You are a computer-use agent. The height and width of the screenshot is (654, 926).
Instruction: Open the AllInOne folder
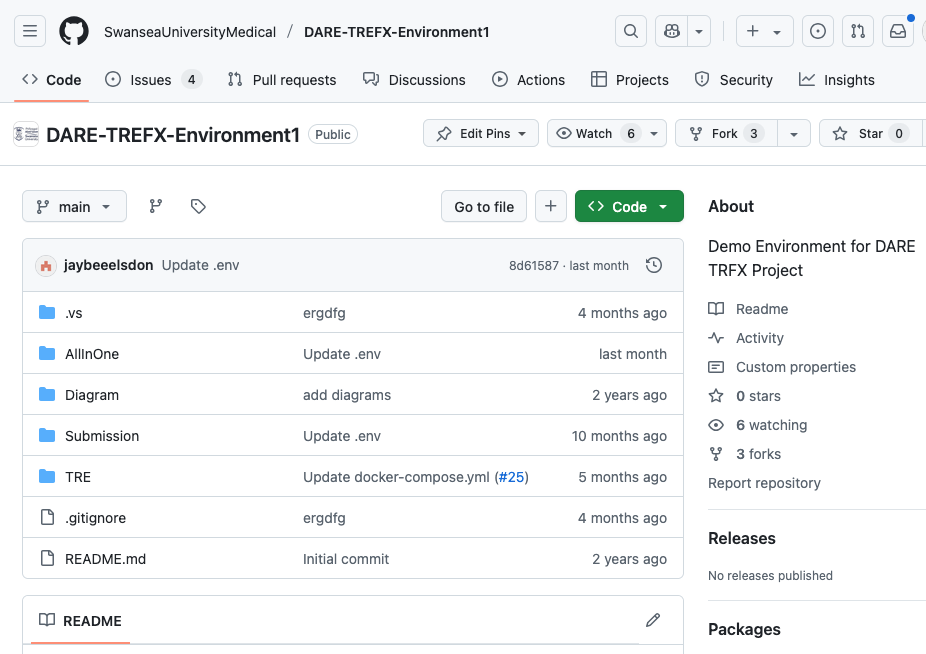pyautogui.click(x=92, y=354)
